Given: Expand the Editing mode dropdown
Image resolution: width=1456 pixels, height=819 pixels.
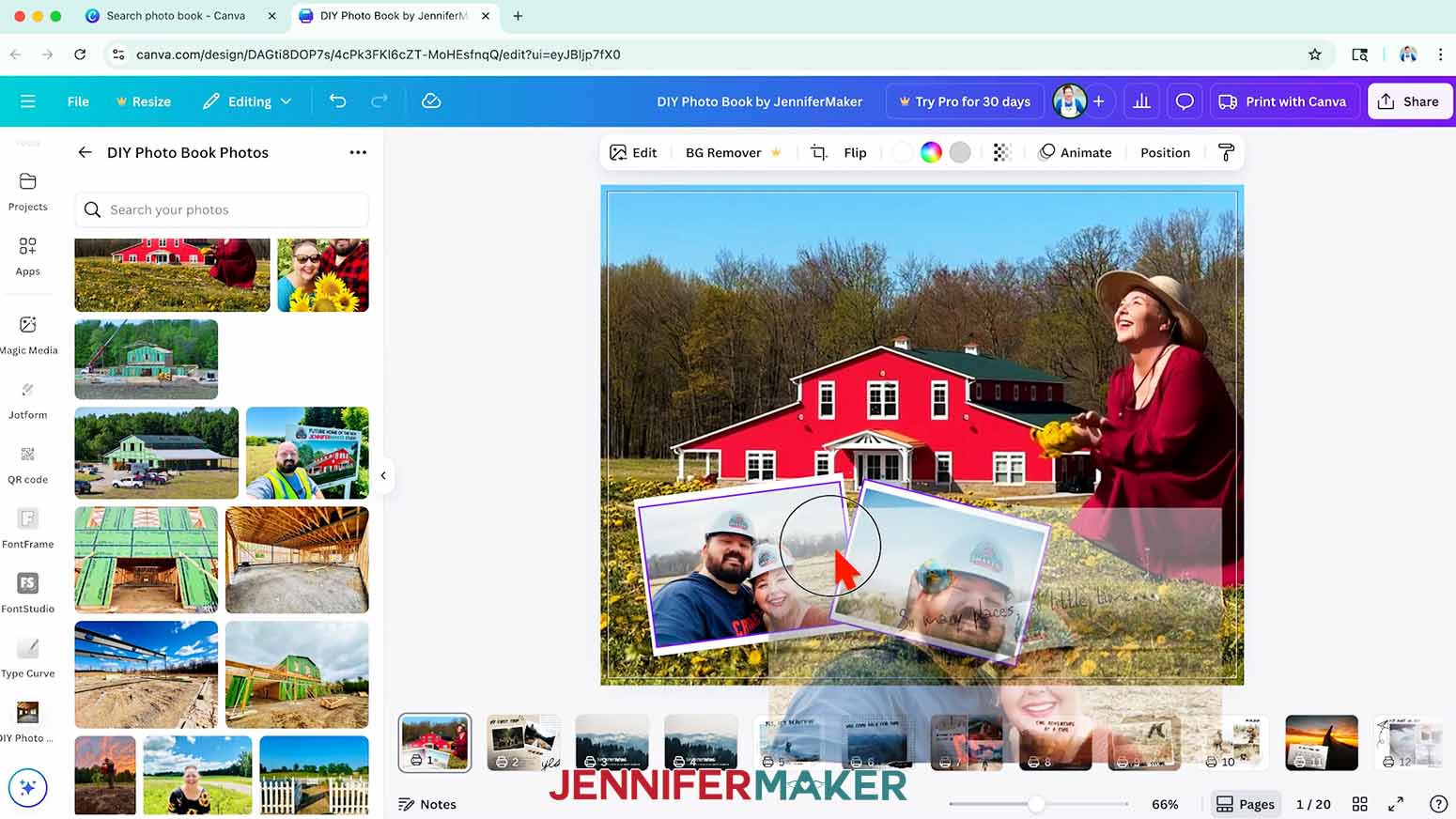Looking at the screenshot, I should pyautogui.click(x=248, y=101).
